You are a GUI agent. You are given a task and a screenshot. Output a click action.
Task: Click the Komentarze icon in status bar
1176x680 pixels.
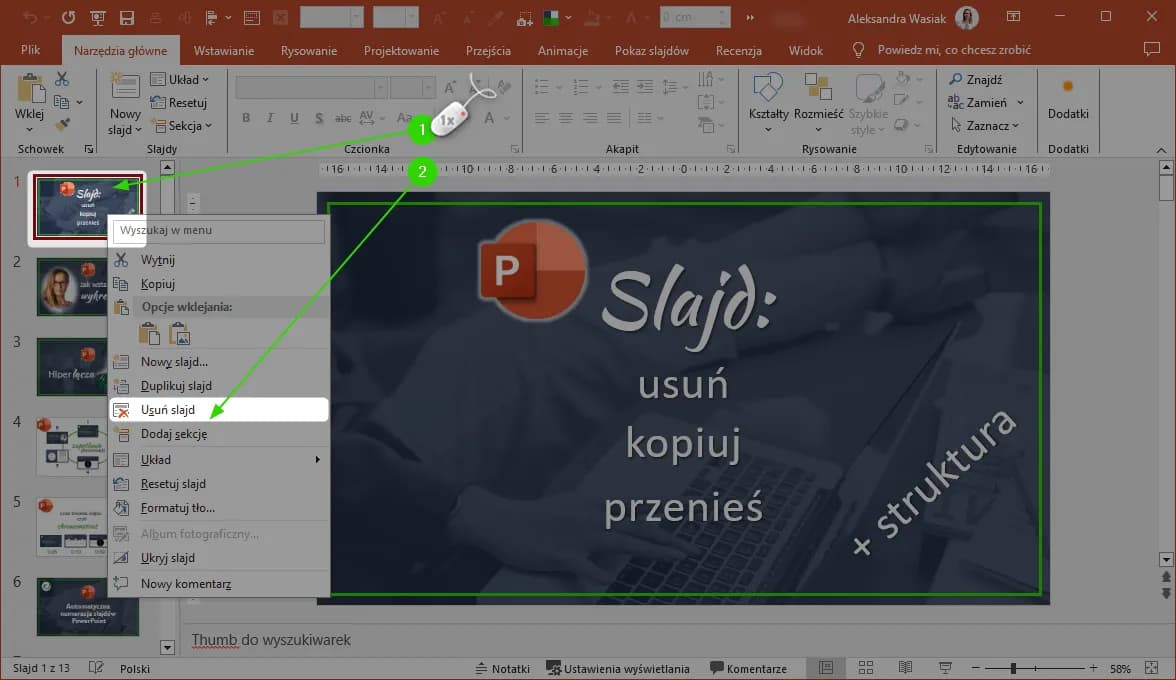tap(716, 668)
